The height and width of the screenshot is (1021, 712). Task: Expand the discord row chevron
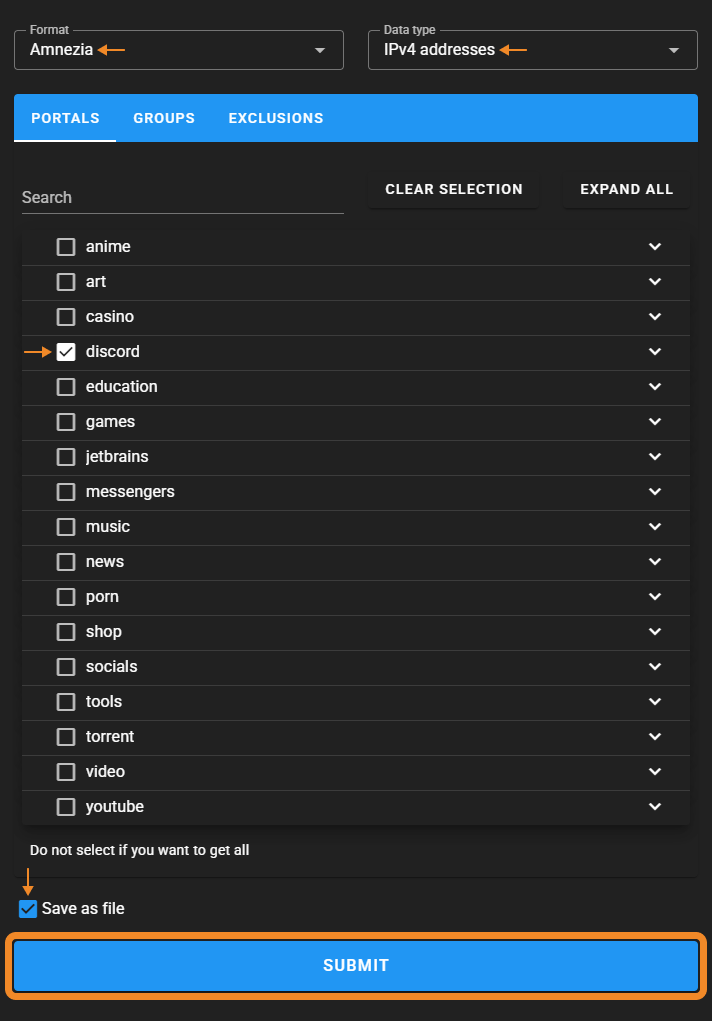coord(655,352)
